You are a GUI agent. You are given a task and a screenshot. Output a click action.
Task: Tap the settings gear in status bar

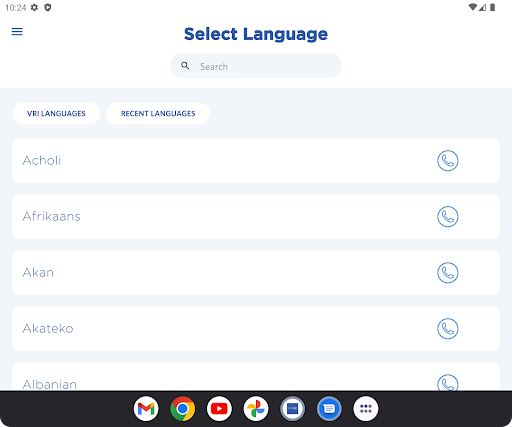tap(34, 7)
